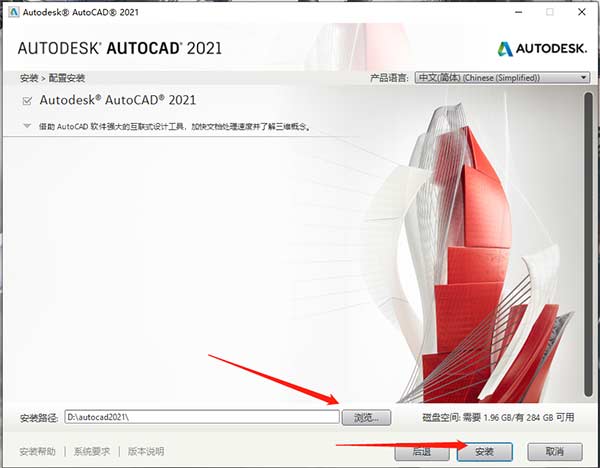Screen dimensions: 600x468
Task: Click the 安装 breadcrumb text
Action: tap(29, 78)
